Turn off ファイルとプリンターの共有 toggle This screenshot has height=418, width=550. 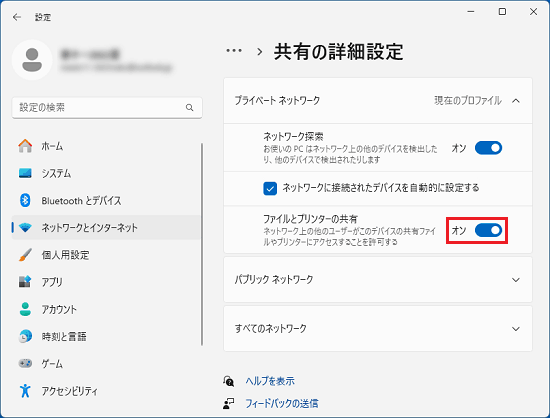(x=488, y=230)
